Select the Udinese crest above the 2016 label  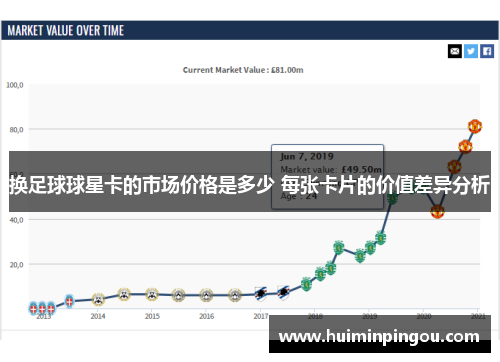click(x=206, y=295)
